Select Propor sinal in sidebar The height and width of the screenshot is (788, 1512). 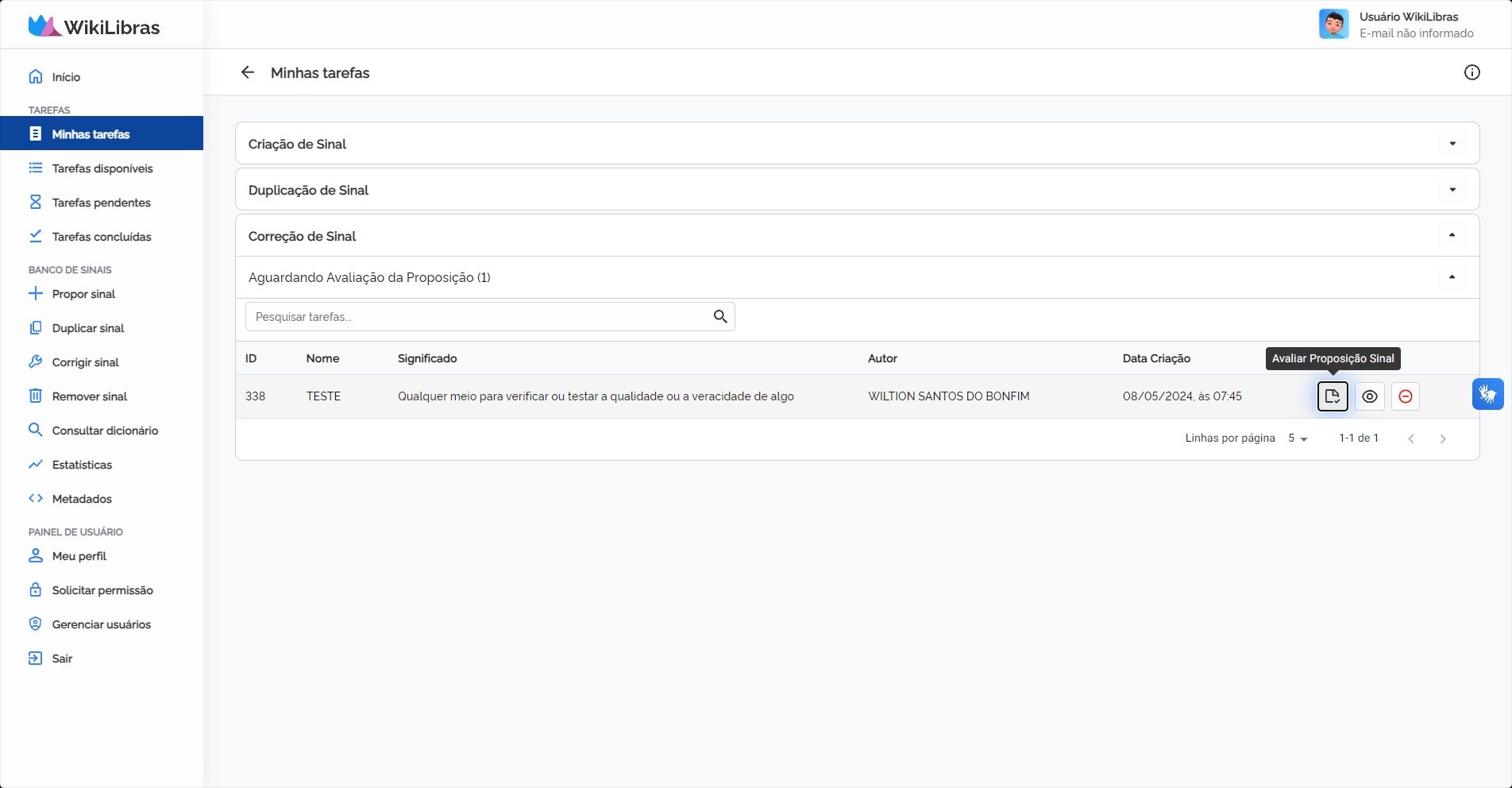(83, 294)
